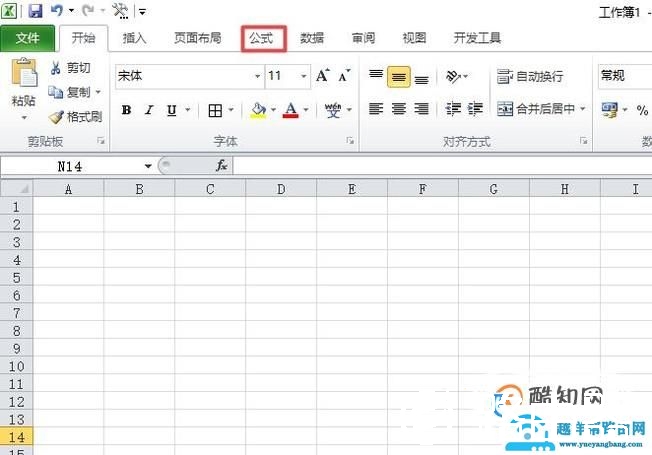Open the undo history dropdown arrow
652x455 pixels.
click(71, 11)
